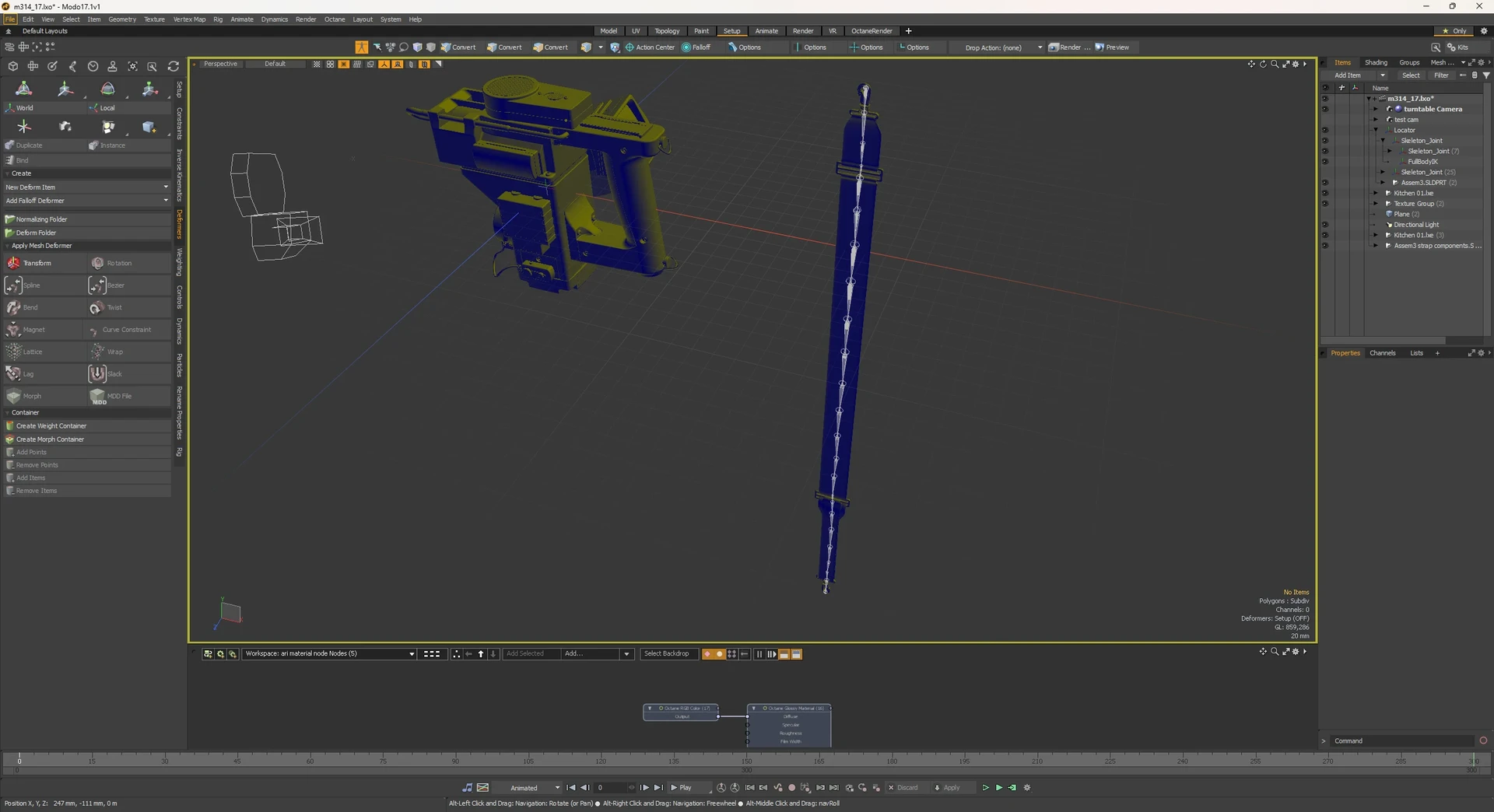Jump to the first frame
Image resolution: width=1494 pixels, height=812 pixels.
pyautogui.click(x=570, y=787)
